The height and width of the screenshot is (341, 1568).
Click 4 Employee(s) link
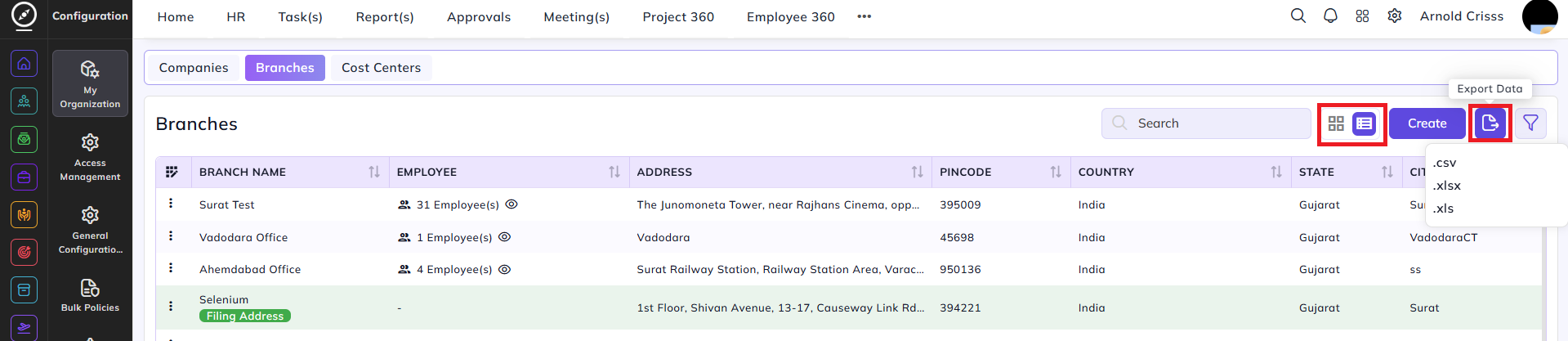tap(454, 269)
